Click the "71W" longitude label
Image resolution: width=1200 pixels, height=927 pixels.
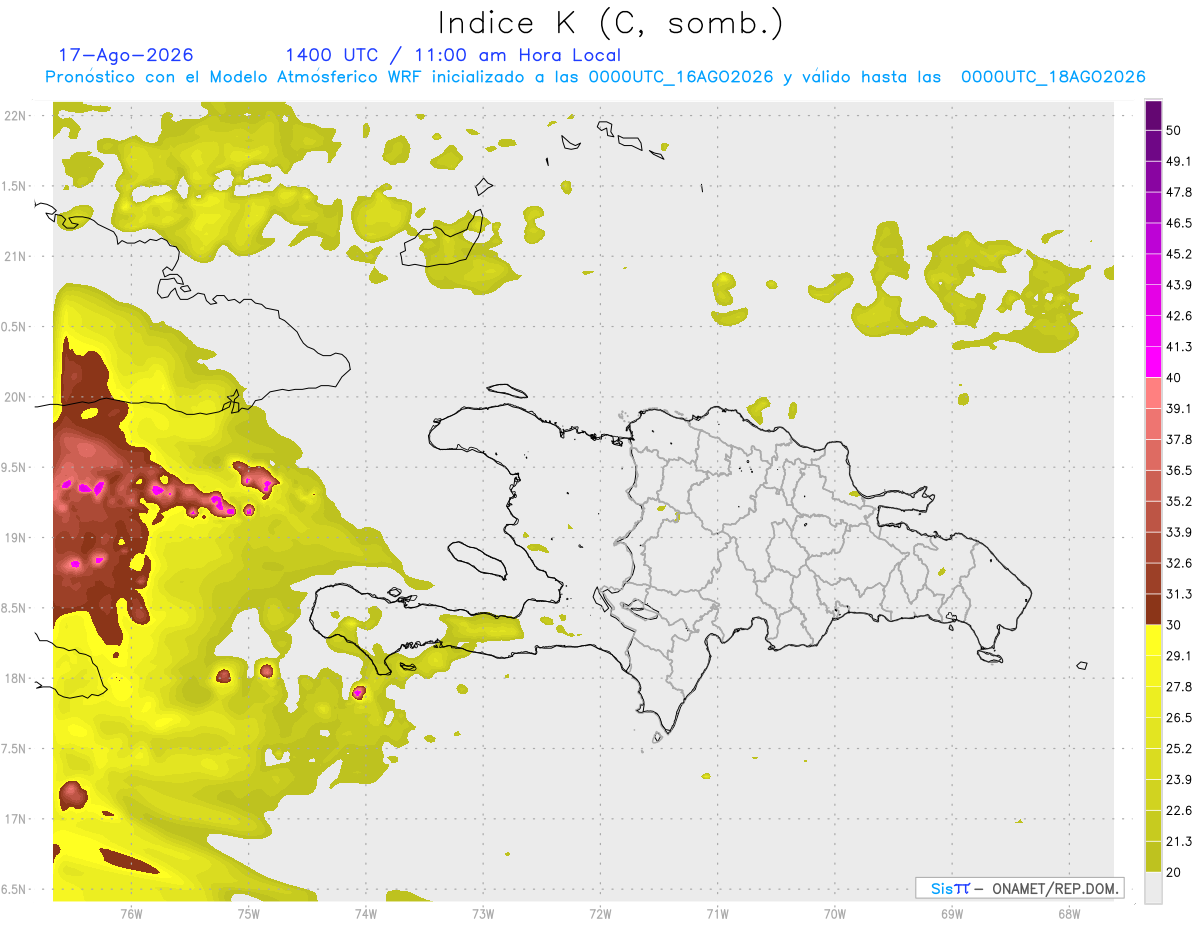click(x=717, y=913)
